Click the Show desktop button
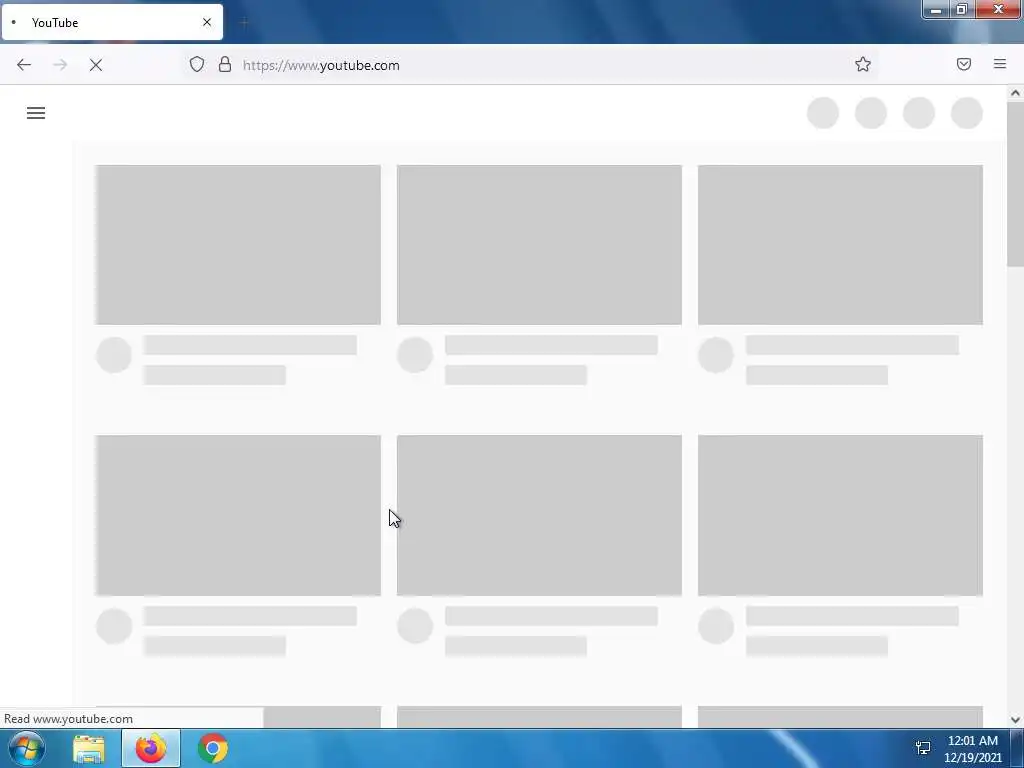Viewport: 1024px width, 768px height. 1017,748
